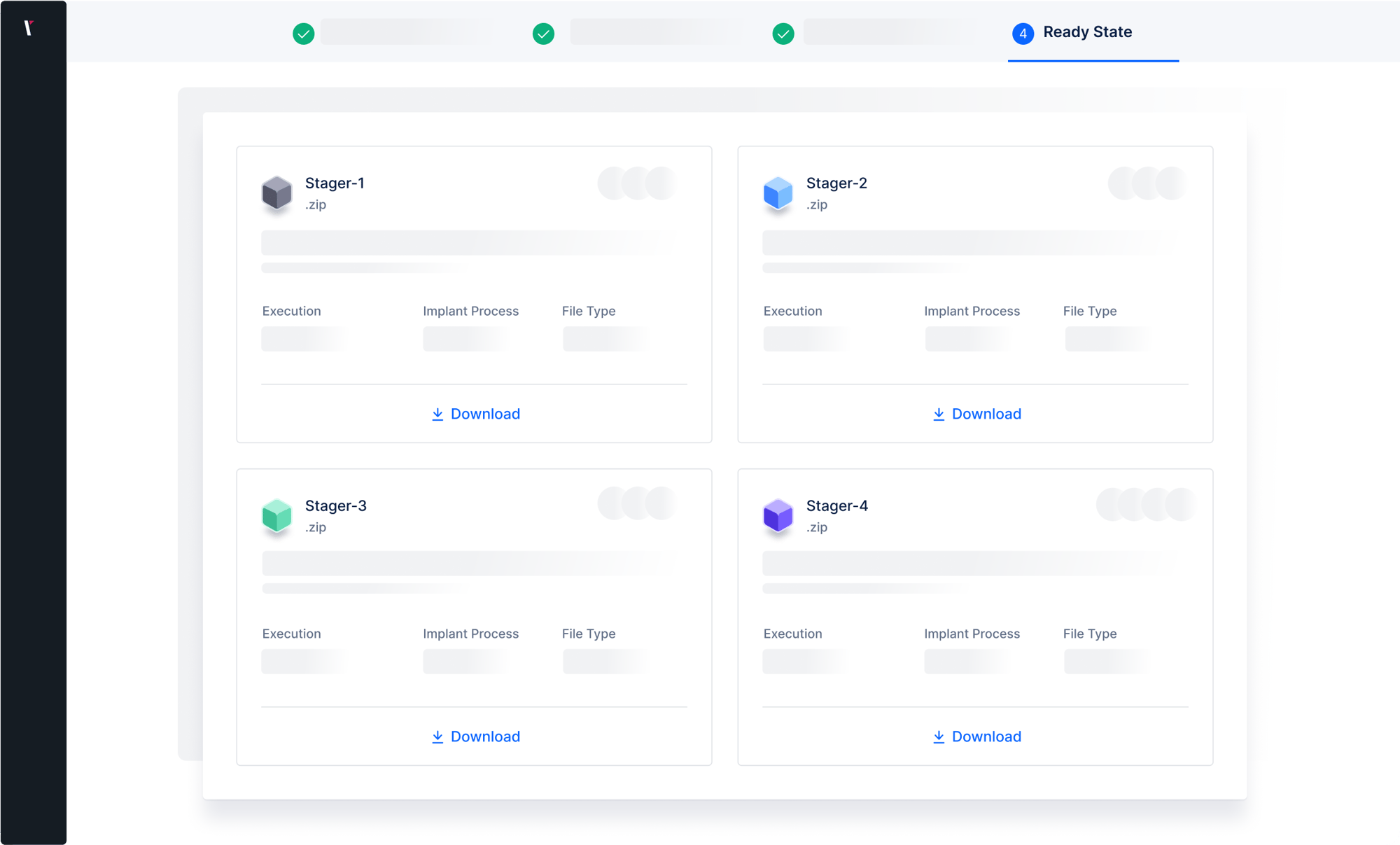1400x845 pixels.
Task: Download the Stager-2 zip file
Action: coord(977,414)
